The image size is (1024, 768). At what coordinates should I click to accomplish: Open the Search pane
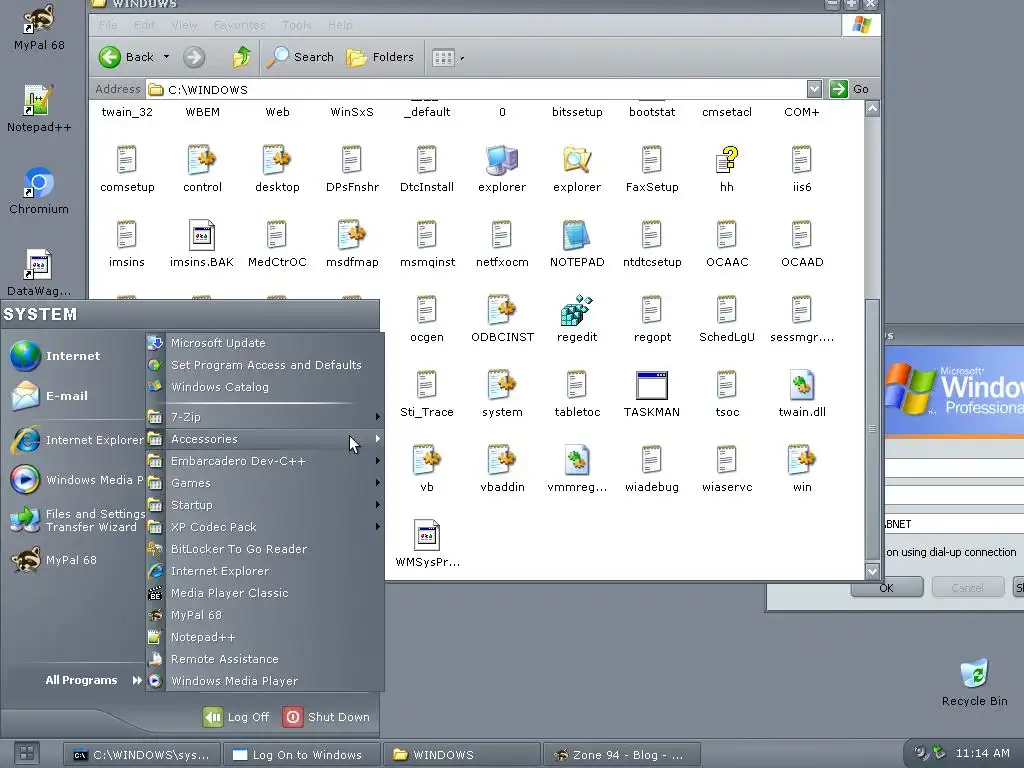coord(300,57)
